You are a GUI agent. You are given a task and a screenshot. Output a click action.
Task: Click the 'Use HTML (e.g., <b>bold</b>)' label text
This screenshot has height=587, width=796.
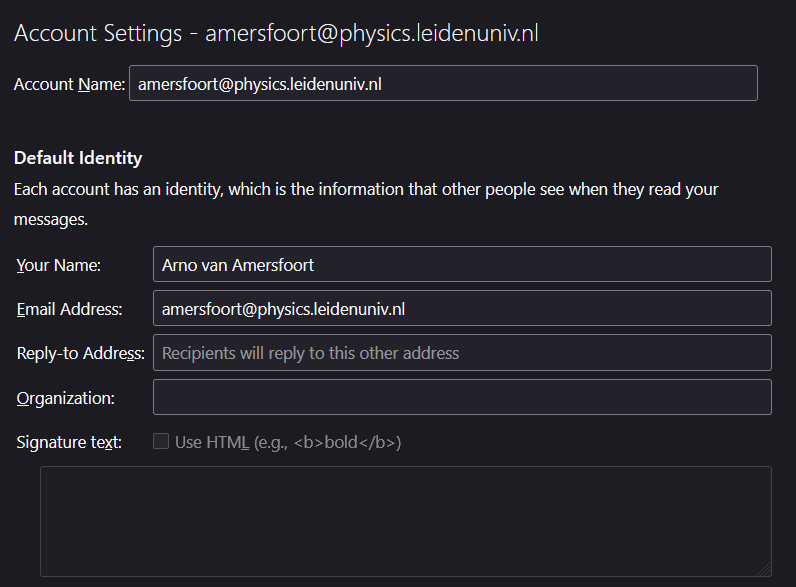tap(288, 442)
